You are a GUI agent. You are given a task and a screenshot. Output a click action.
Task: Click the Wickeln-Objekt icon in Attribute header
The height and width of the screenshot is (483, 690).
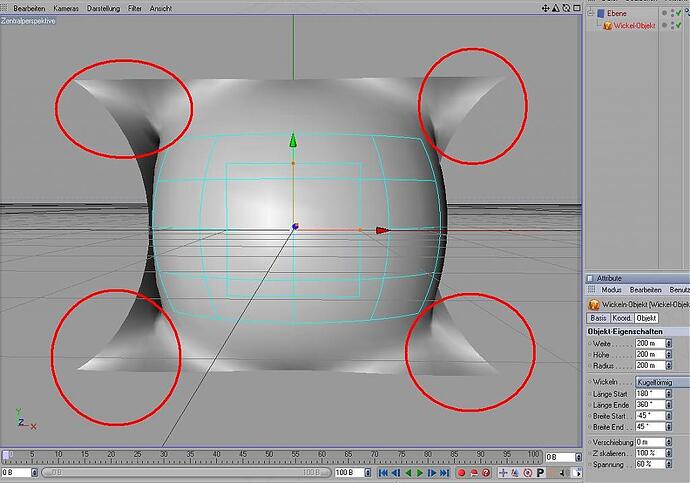click(x=594, y=304)
